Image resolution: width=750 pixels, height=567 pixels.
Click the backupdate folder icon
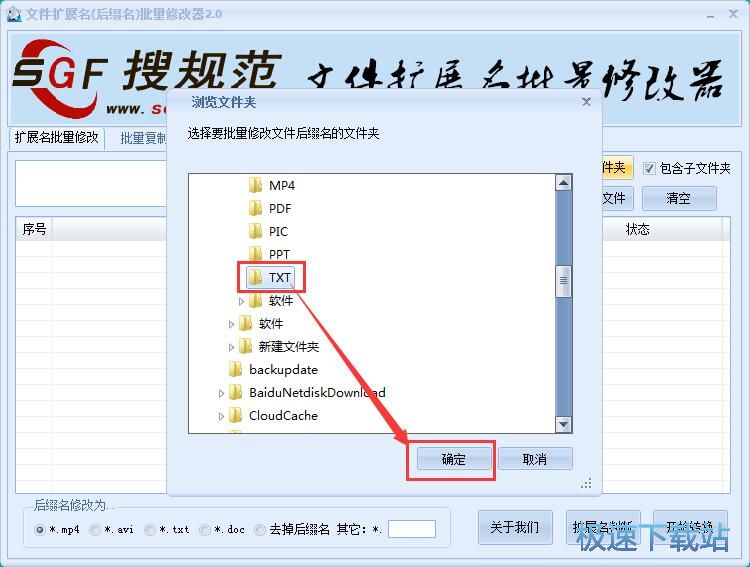(235, 369)
